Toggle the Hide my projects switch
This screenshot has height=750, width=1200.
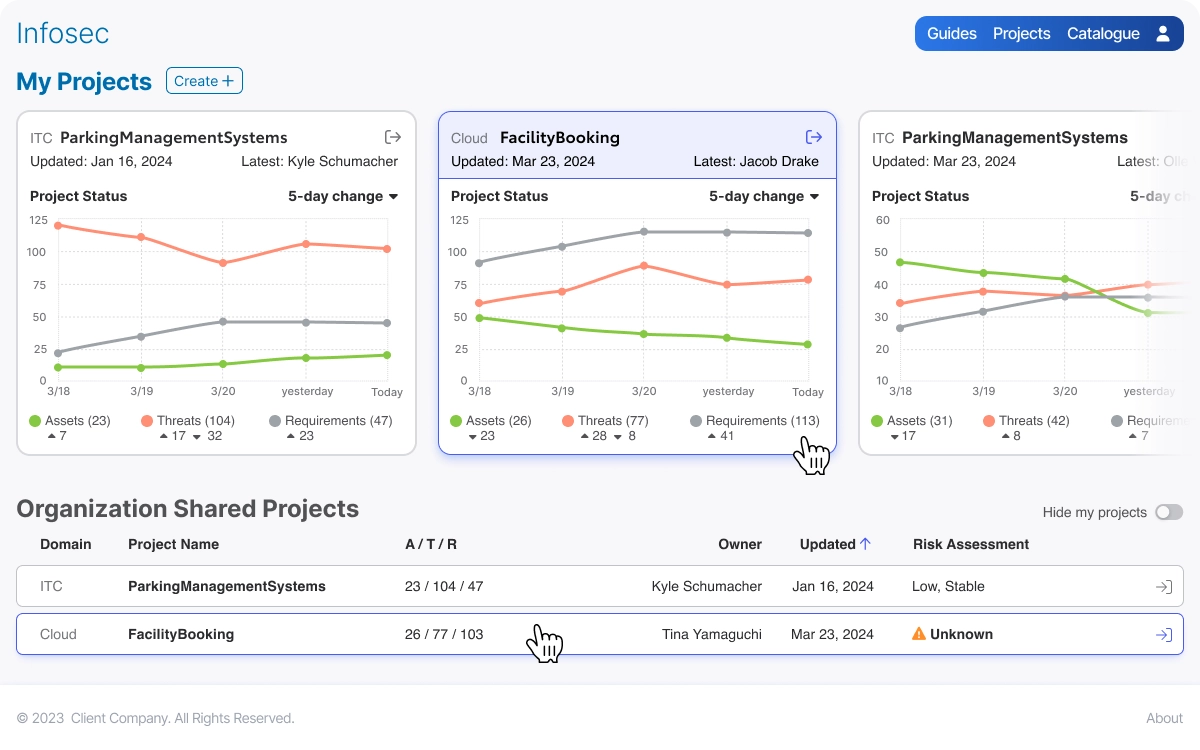point(1169,512)
